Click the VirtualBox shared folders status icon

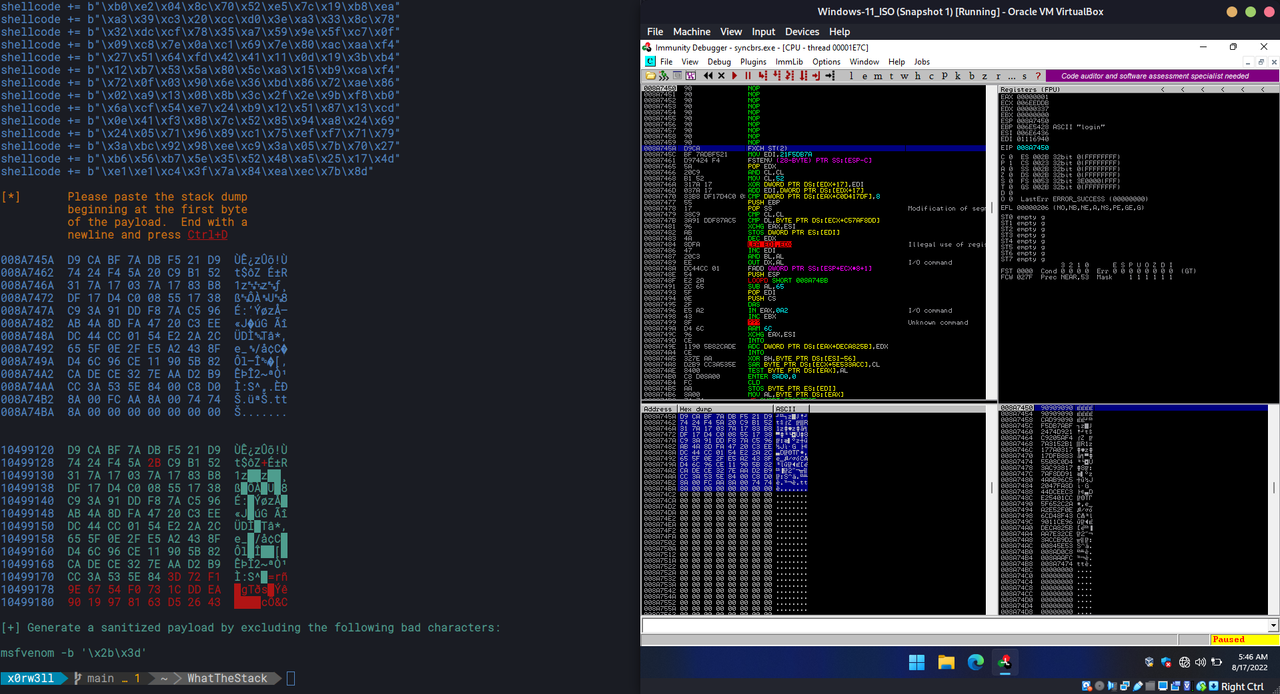(1150, 686)
